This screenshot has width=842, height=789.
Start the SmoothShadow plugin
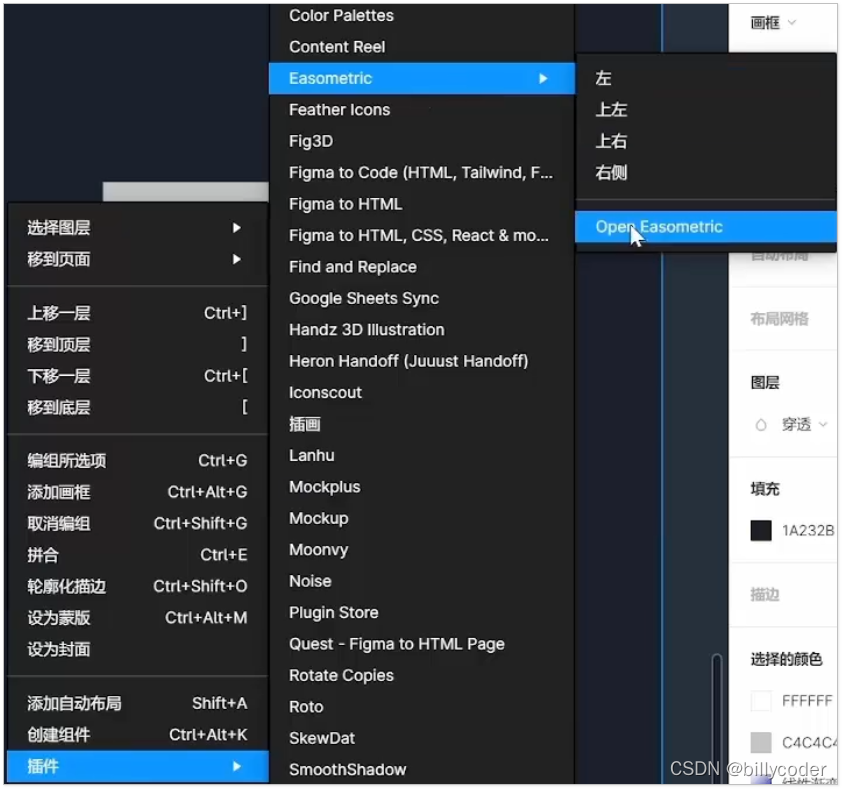[x=422, y=770]
